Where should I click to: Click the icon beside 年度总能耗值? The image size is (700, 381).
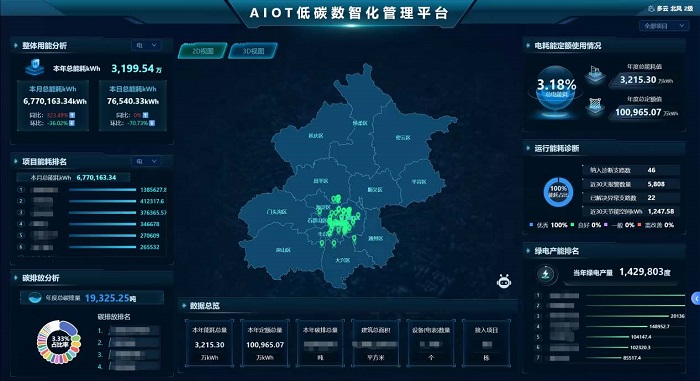click(594, 75)
